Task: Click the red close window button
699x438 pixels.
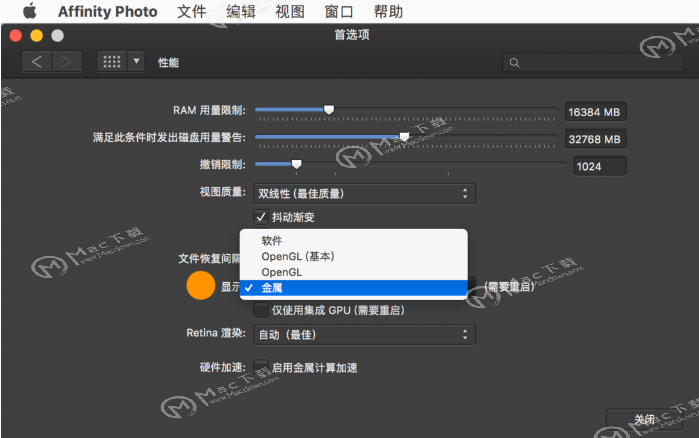Action: pos(16,35)
